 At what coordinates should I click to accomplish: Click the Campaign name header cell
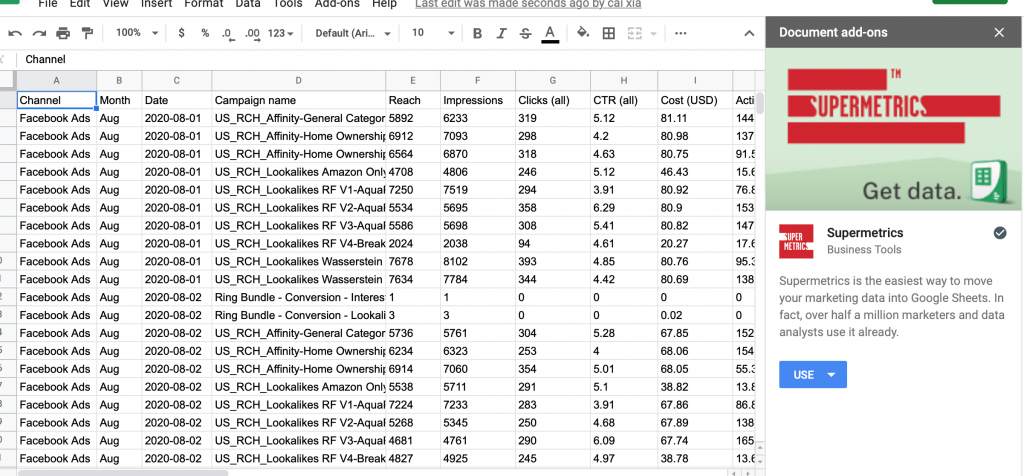(x=298, y=100)
